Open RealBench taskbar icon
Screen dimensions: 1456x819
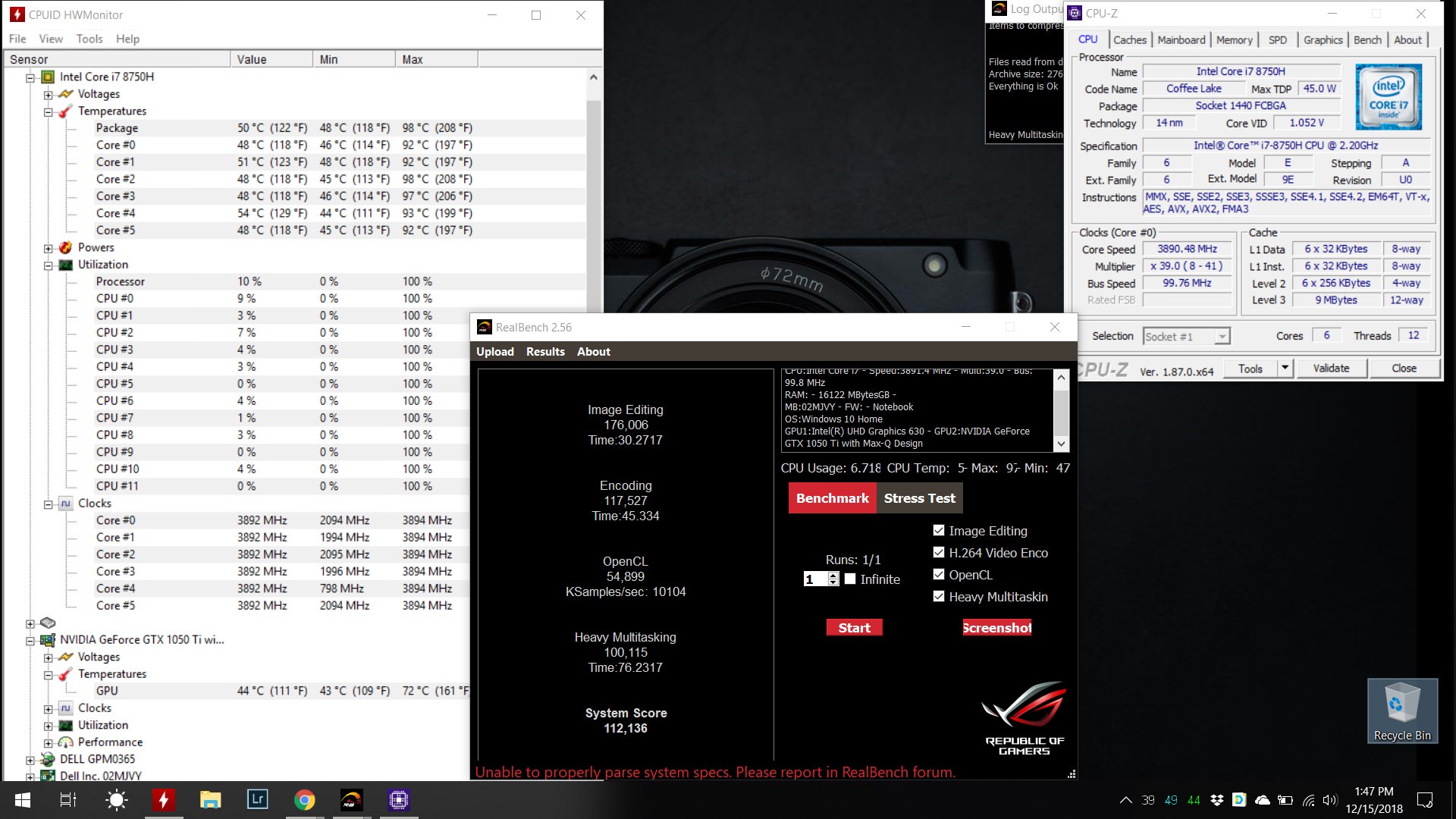(351, 800)
